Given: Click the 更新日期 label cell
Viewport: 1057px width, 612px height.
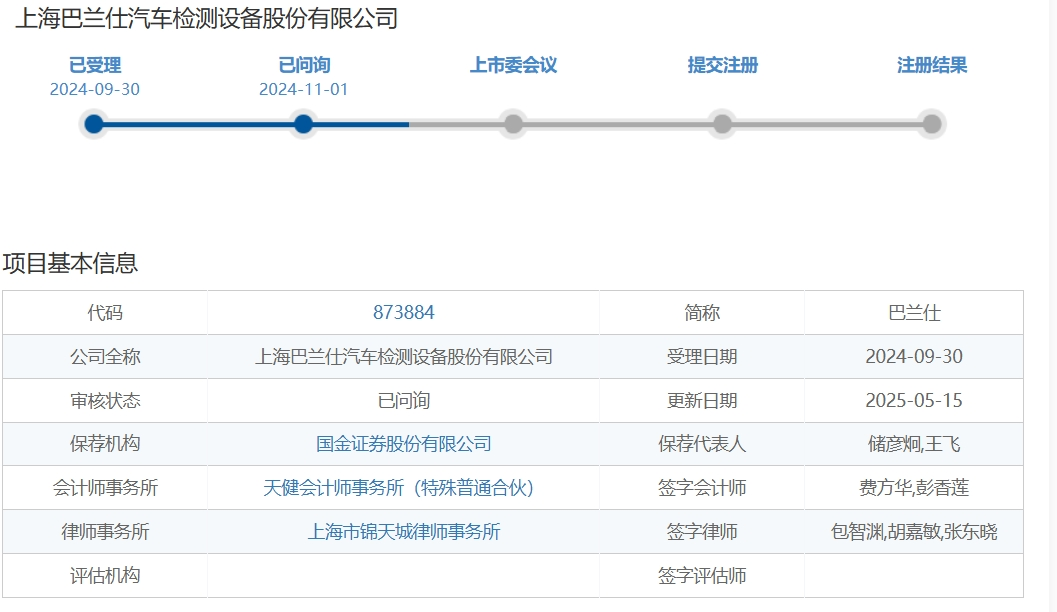Looking at the screenshot, I should [702, 400].
